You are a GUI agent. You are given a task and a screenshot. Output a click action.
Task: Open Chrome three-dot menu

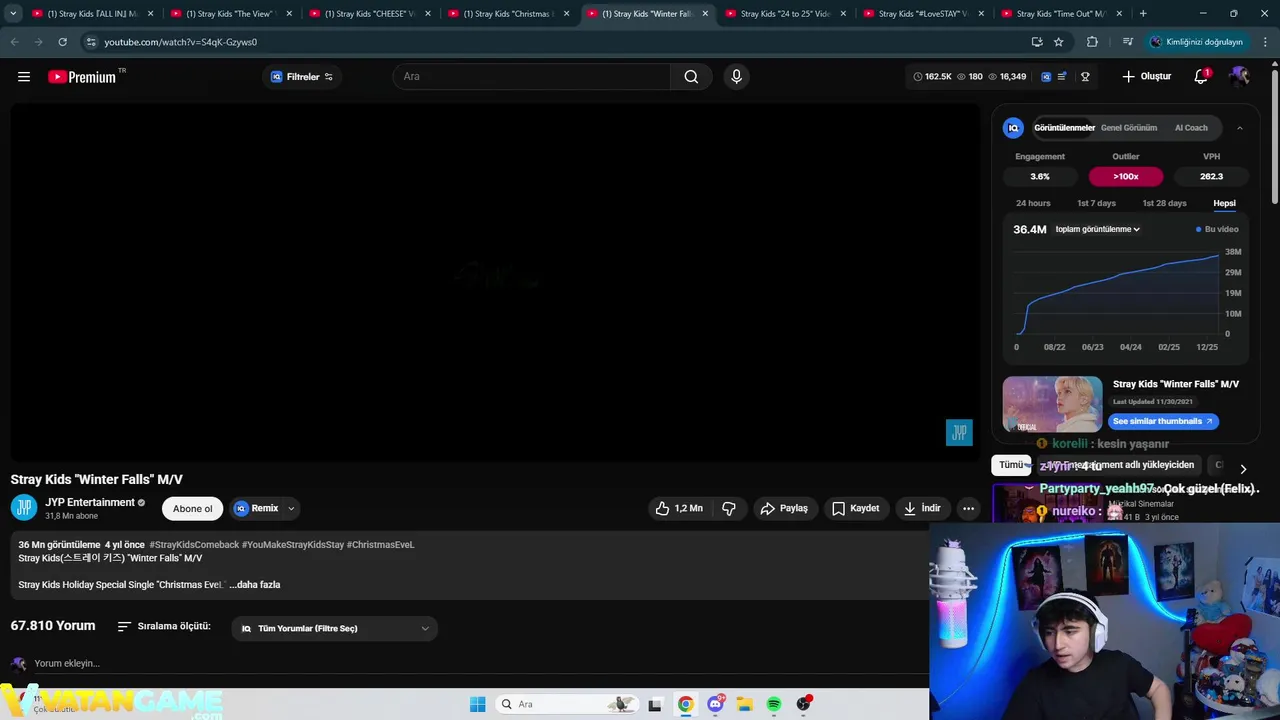point(1266,42)
